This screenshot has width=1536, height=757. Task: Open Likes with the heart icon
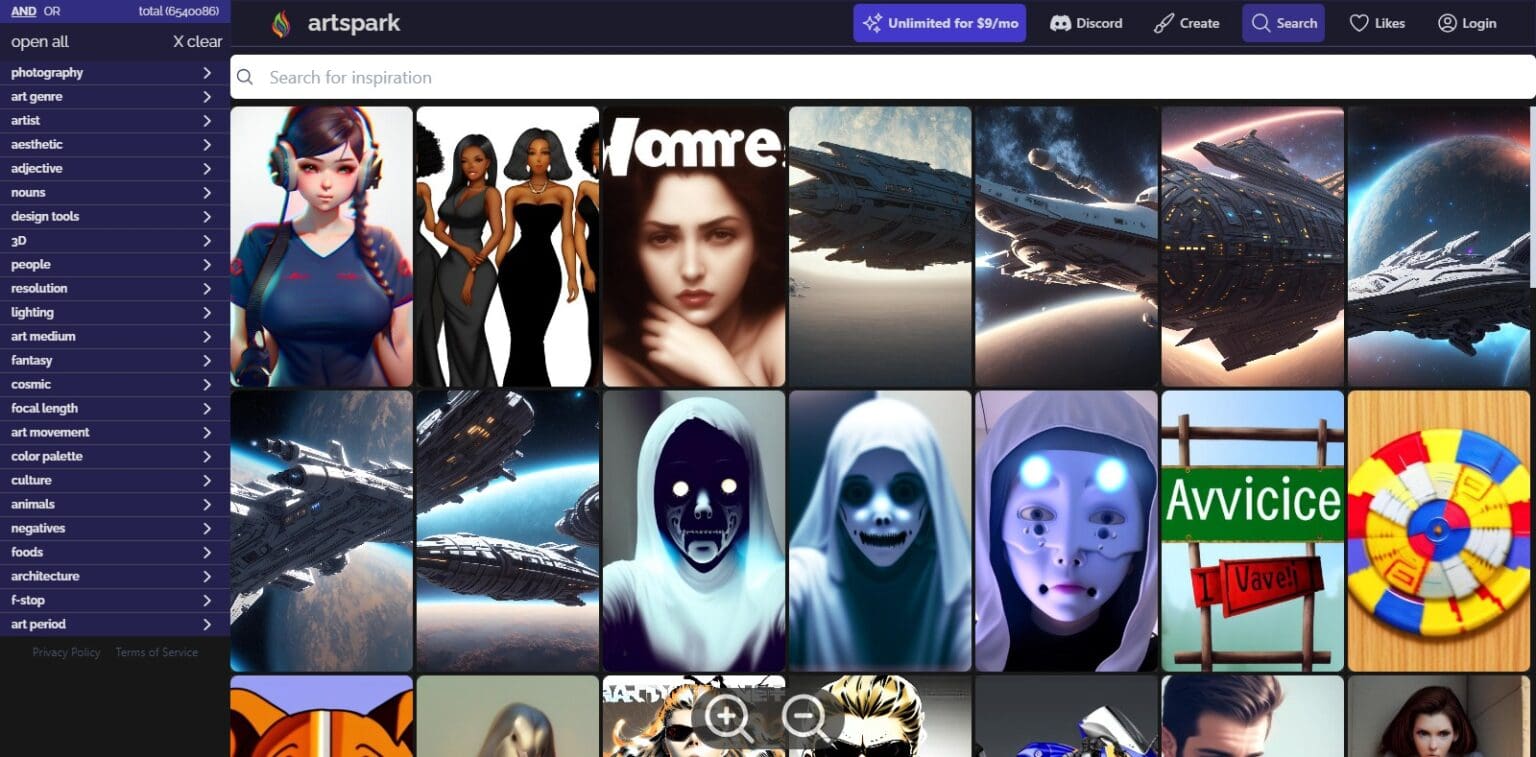[x=1358, y=23]
